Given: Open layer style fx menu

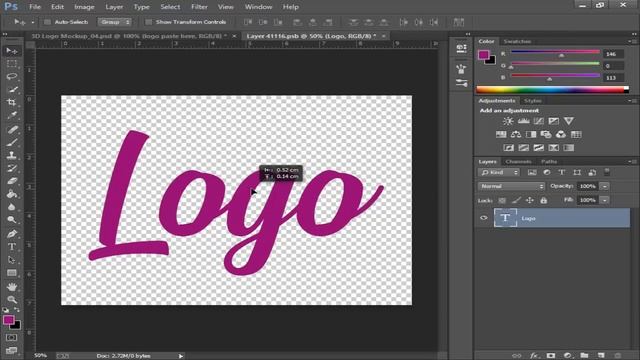Looking at the screenshot, I should 533,356.
